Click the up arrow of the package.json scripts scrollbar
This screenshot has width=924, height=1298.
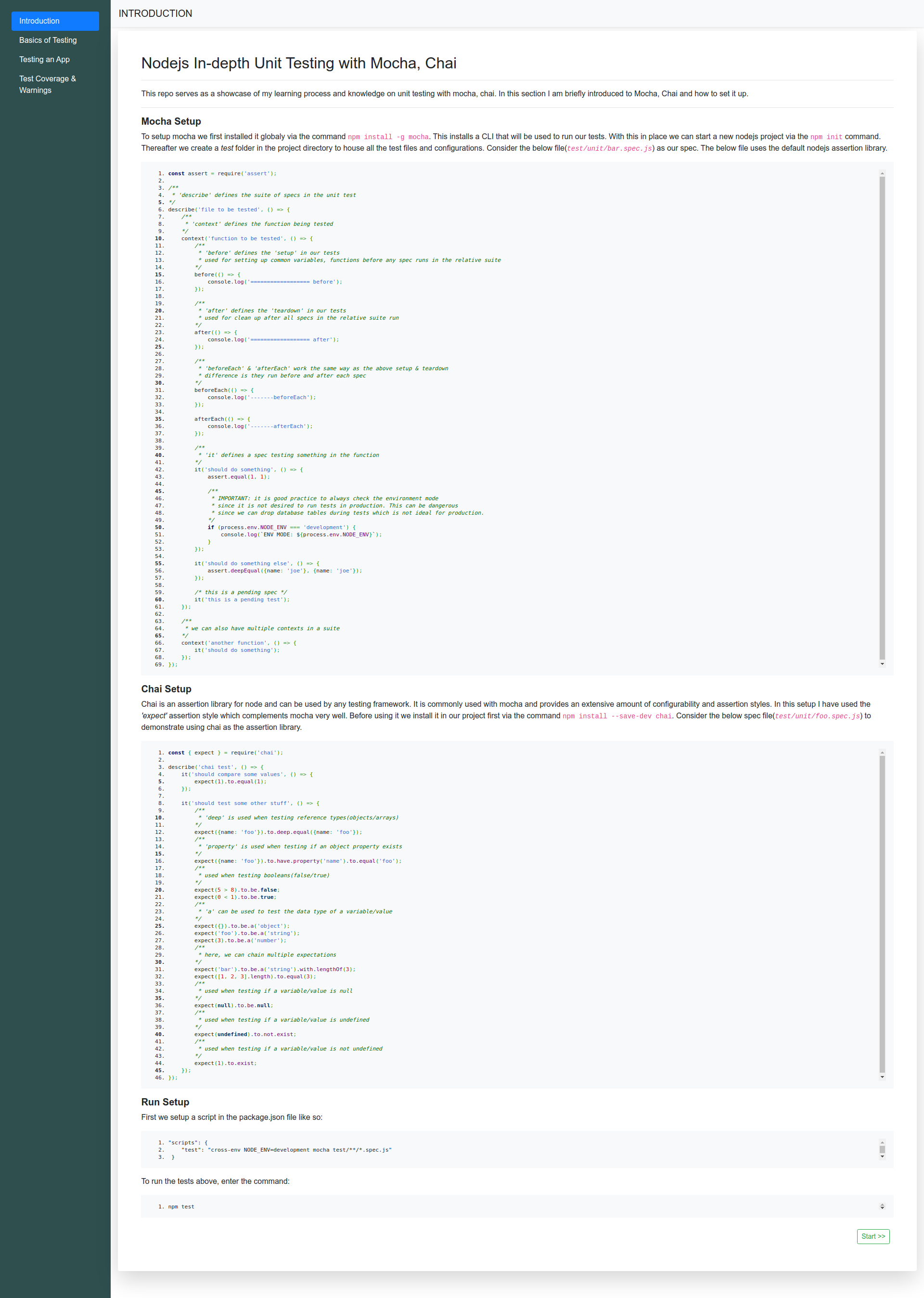(x=882, y=1142)
